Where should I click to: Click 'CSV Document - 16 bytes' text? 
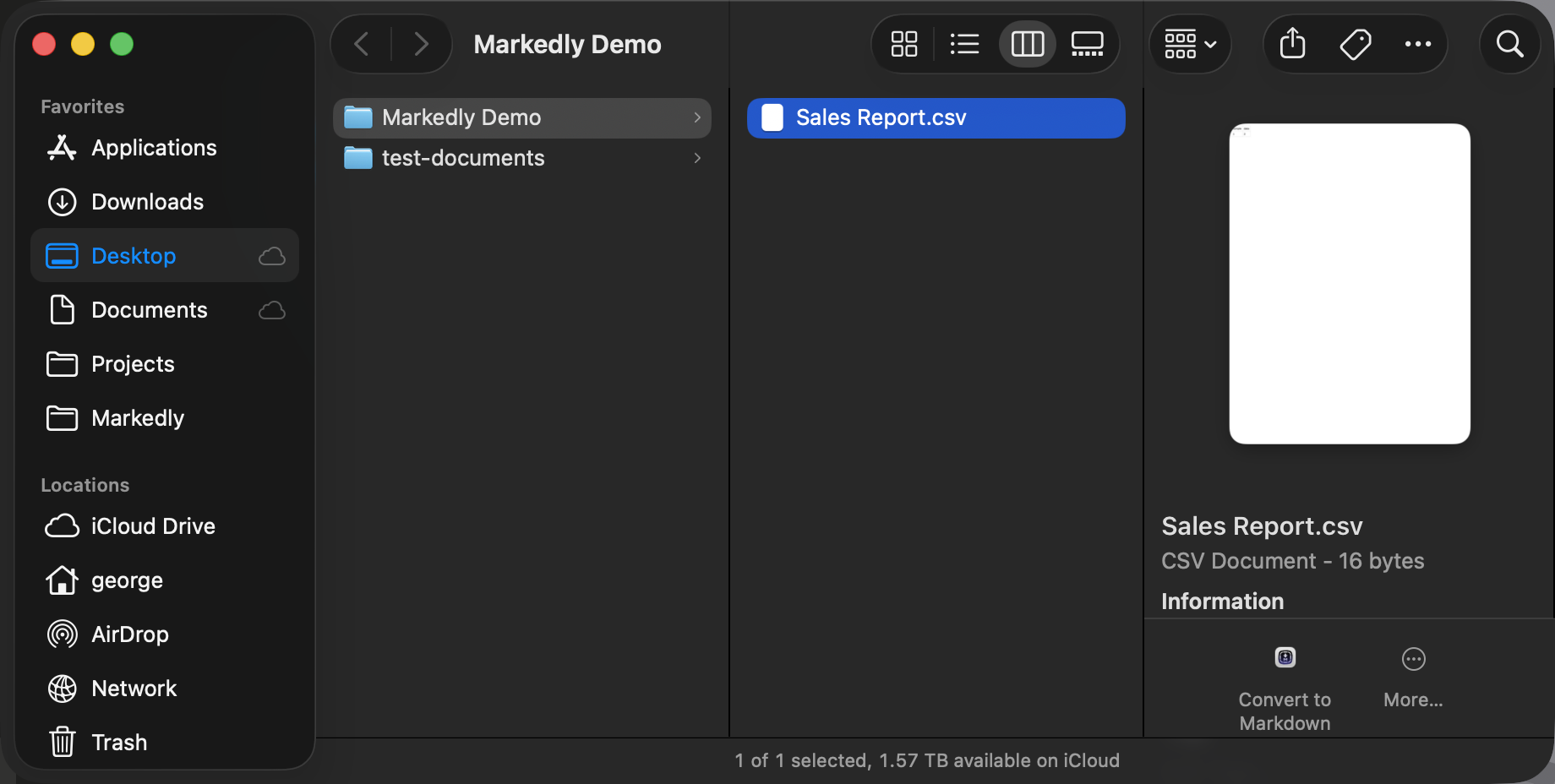(1292, 561)
